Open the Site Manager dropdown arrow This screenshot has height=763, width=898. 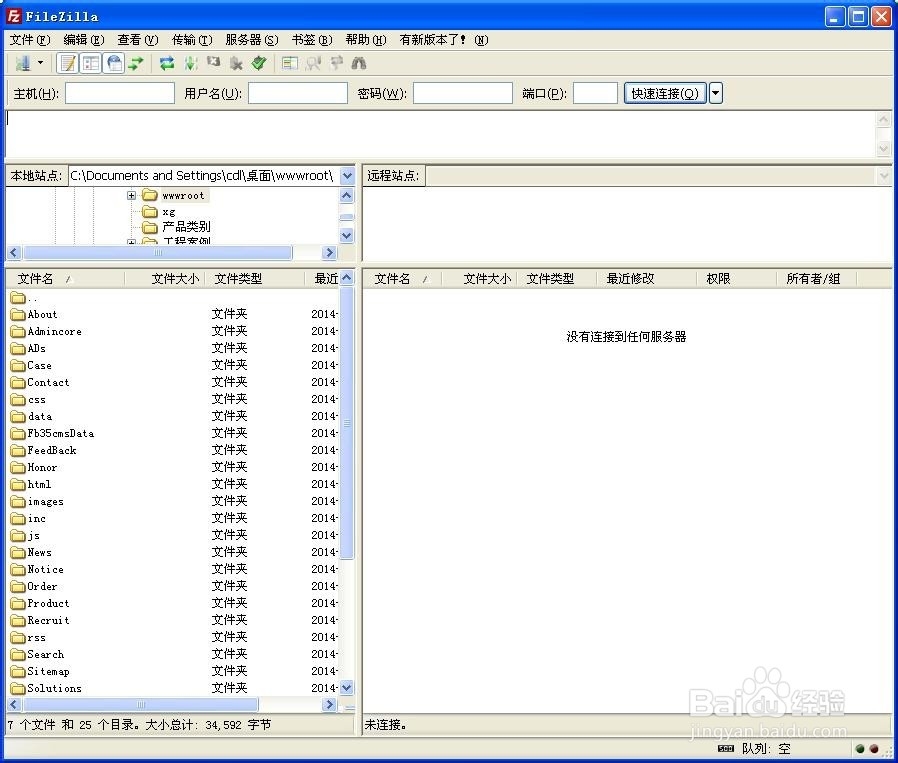pyautogui.click(x=39, y=62)
